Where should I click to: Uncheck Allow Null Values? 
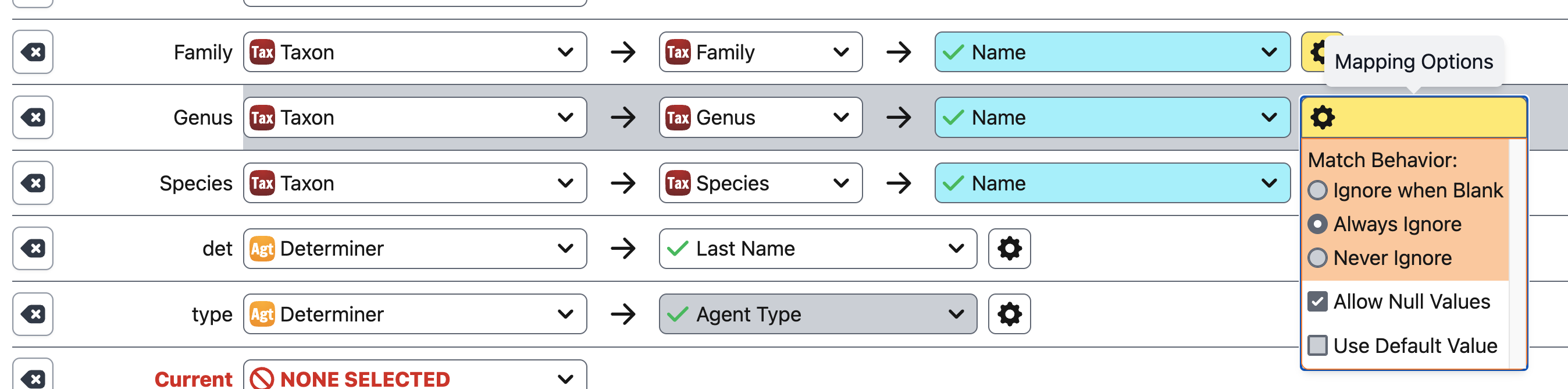pos(1317,302)
